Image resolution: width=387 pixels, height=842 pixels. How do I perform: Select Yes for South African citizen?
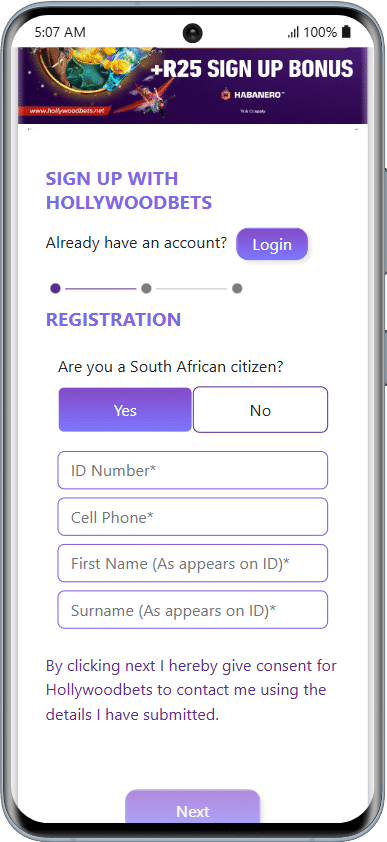pyautogui.click(x=125, y=410)
